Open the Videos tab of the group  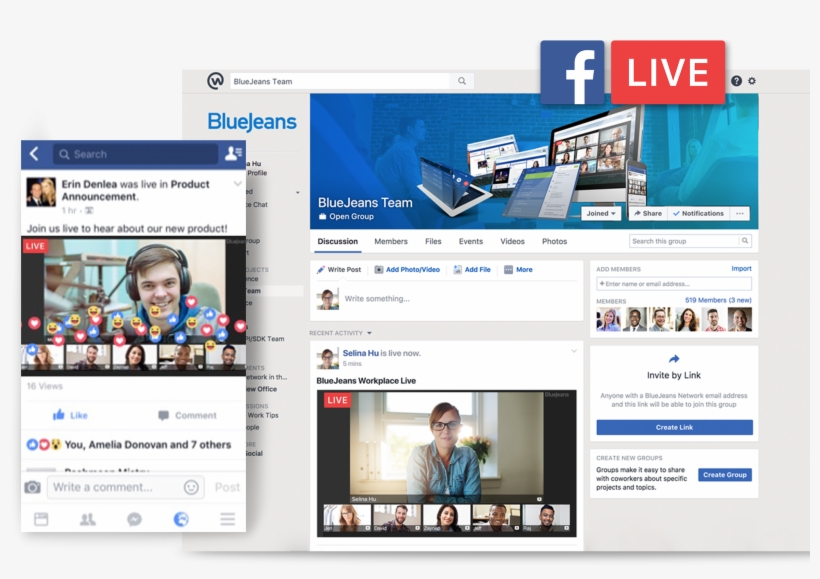(512, 241)
